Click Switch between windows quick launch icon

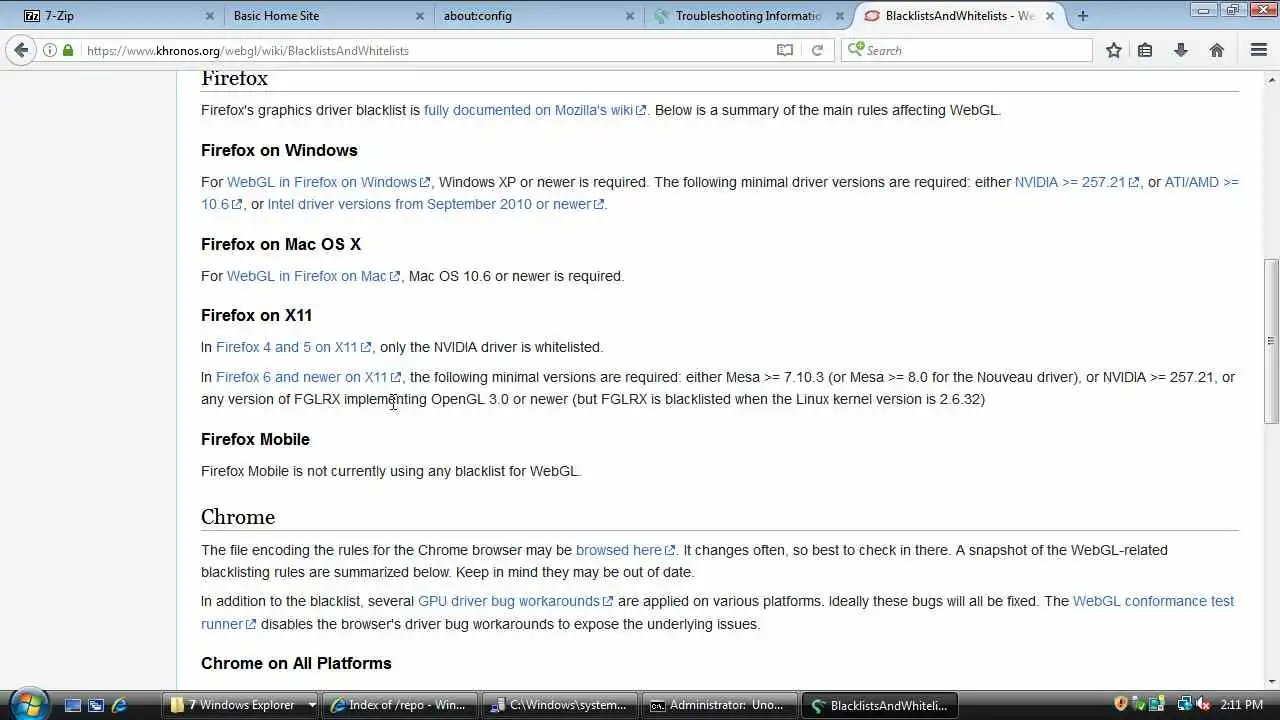click(x=96, y=705)
